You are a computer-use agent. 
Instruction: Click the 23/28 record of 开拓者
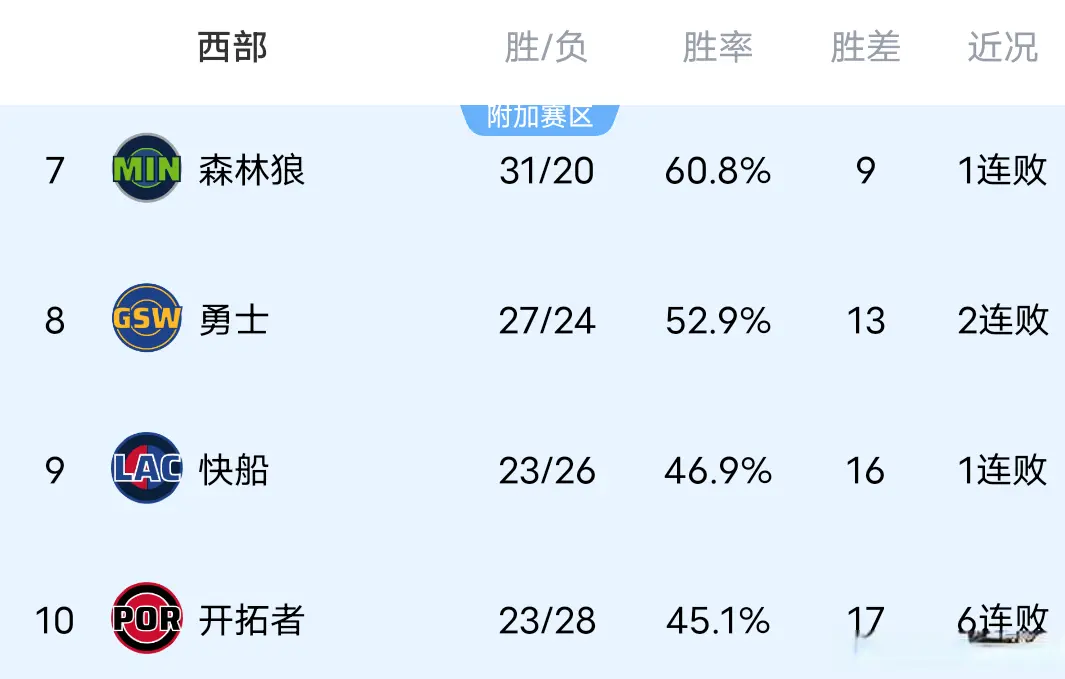pos(546,621)
